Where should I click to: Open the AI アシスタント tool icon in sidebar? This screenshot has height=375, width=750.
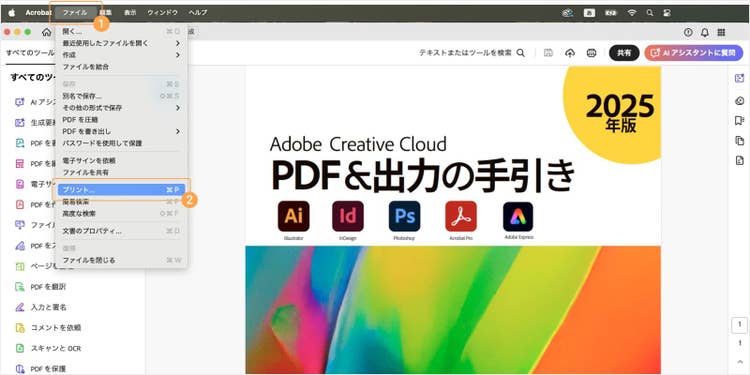[x=20, y=102]
